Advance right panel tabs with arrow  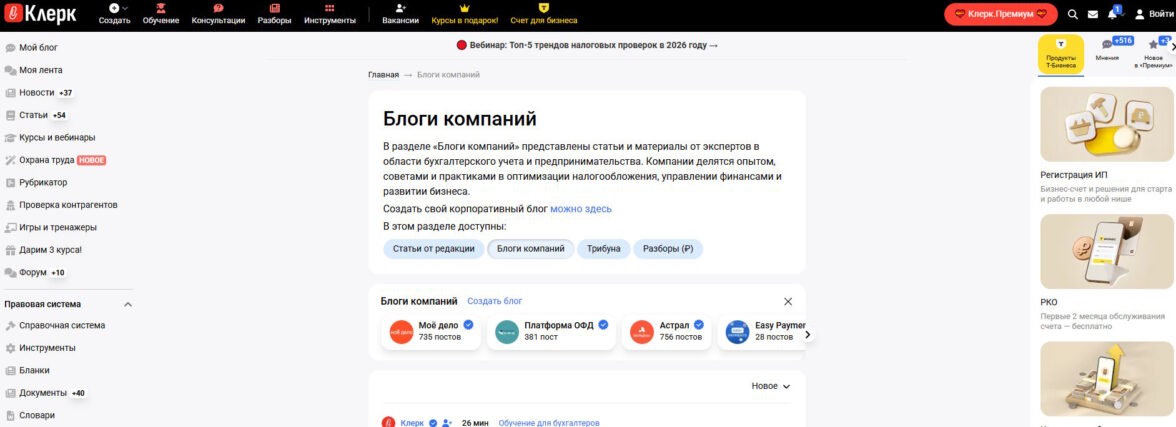(1172, 46)
